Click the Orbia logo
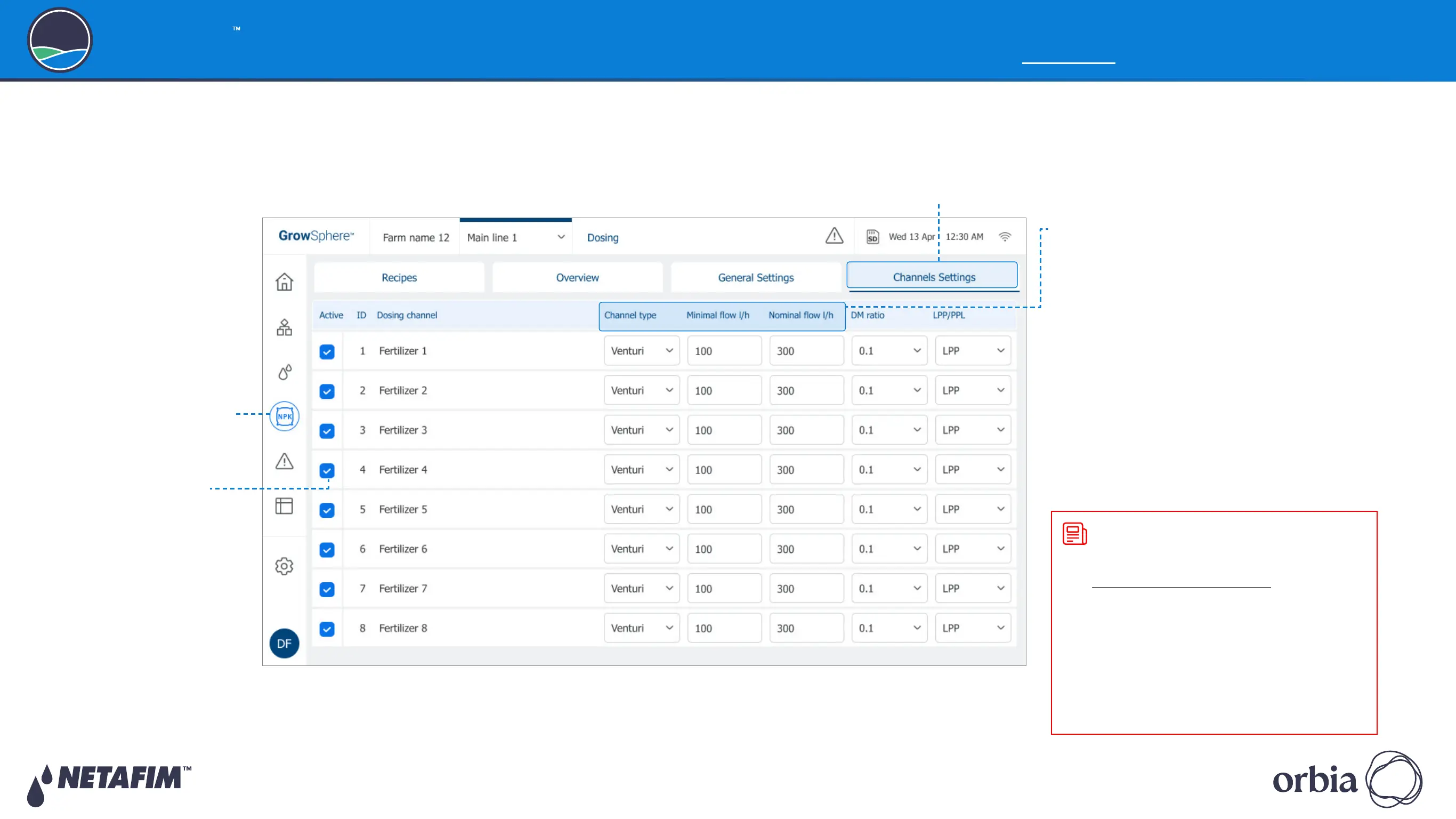 coord(1347,780)
